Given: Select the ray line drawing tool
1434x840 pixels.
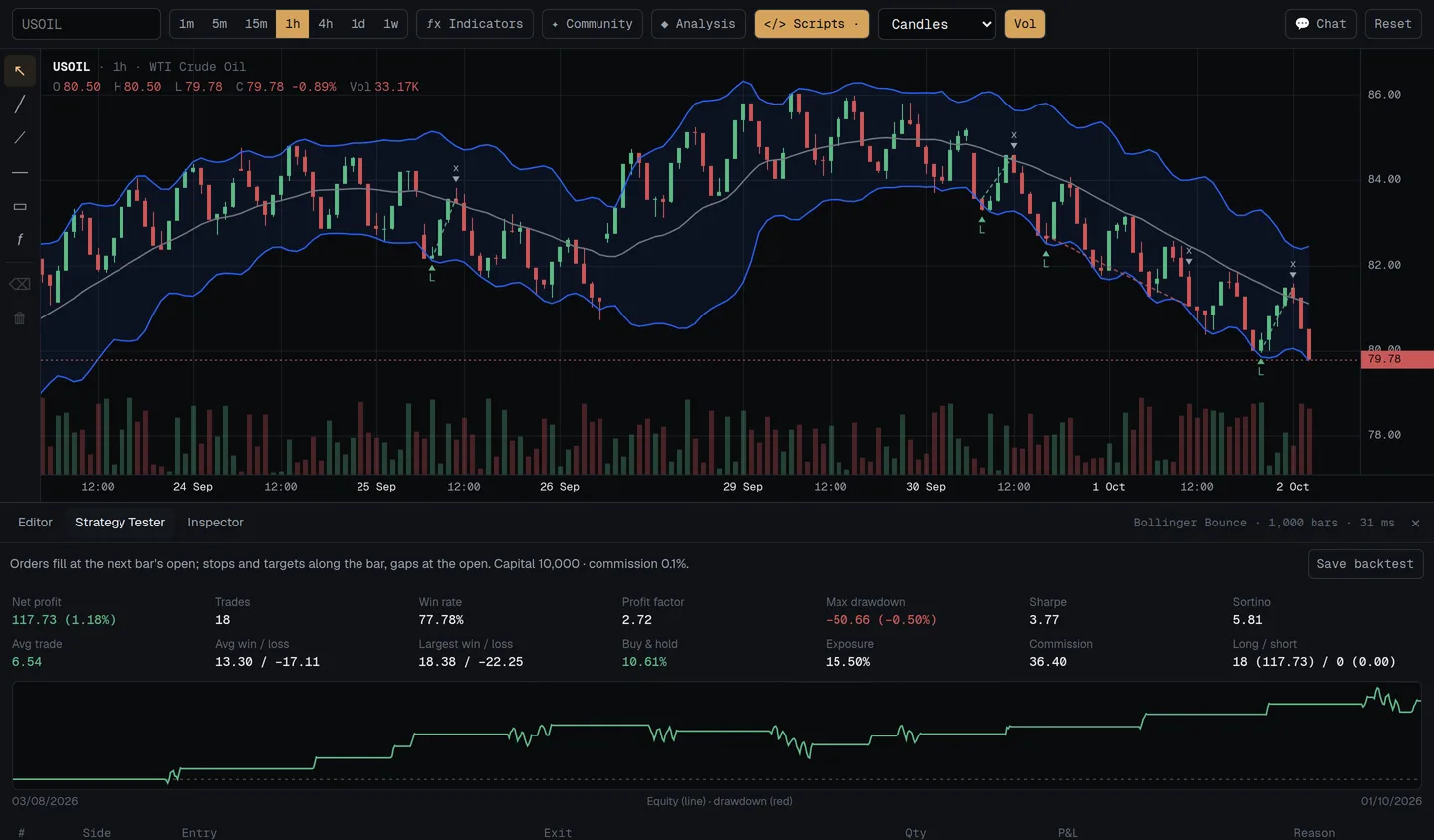Looking at the screenshot, I should click(20, 138).
